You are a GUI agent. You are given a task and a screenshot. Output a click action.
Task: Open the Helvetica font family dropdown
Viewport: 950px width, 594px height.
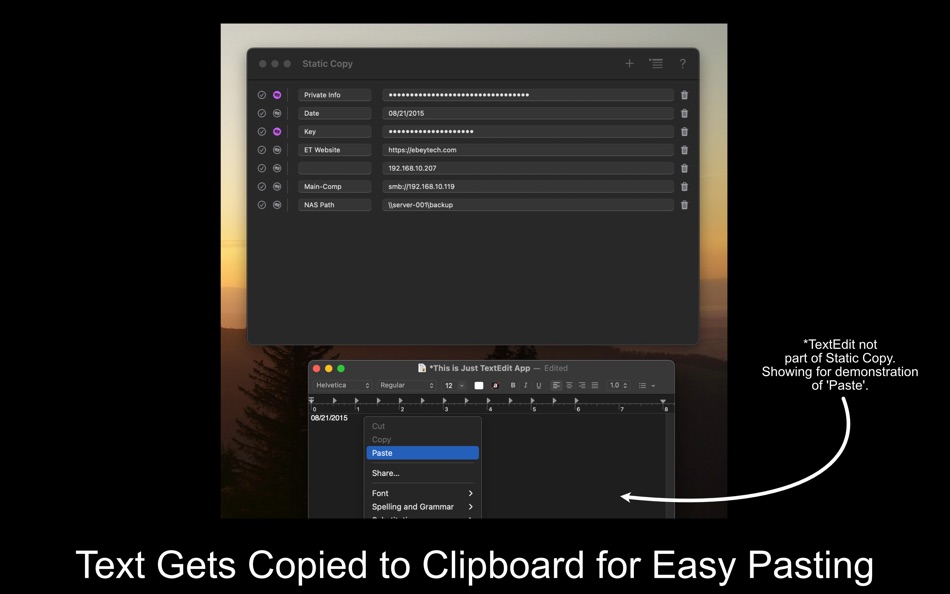(342, 385)
